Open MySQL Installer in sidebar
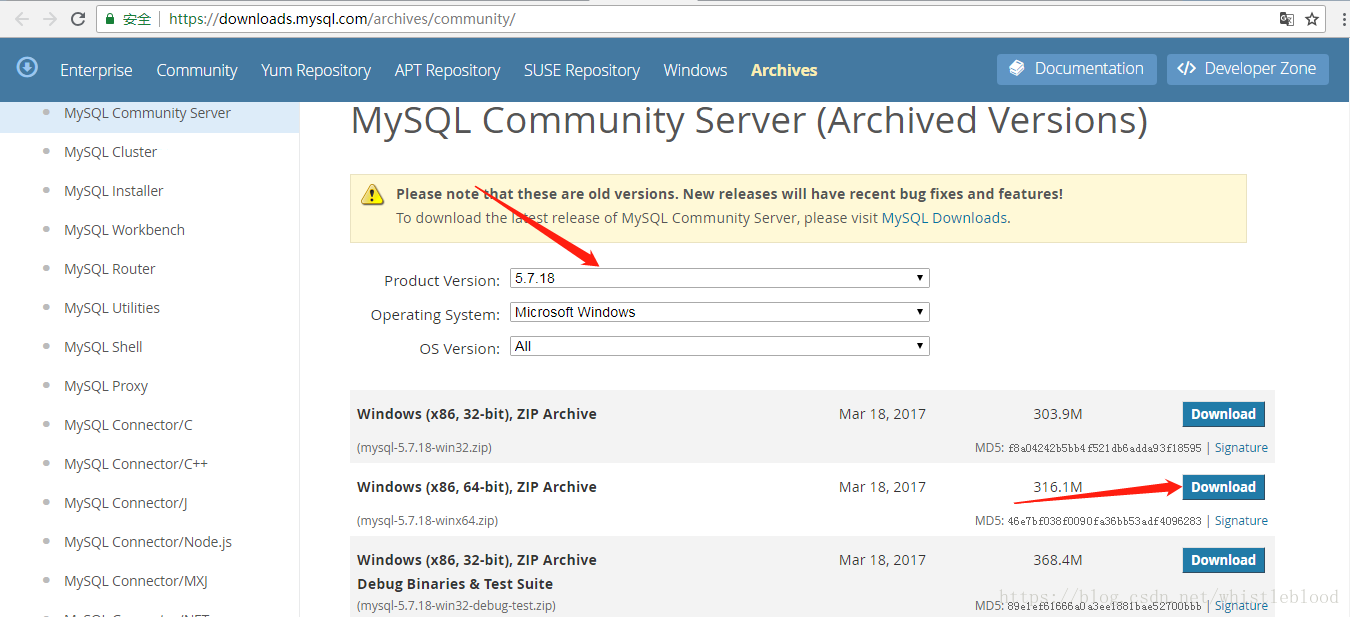The height and width of the screenshot is (617, 1350). pos(113,191)
